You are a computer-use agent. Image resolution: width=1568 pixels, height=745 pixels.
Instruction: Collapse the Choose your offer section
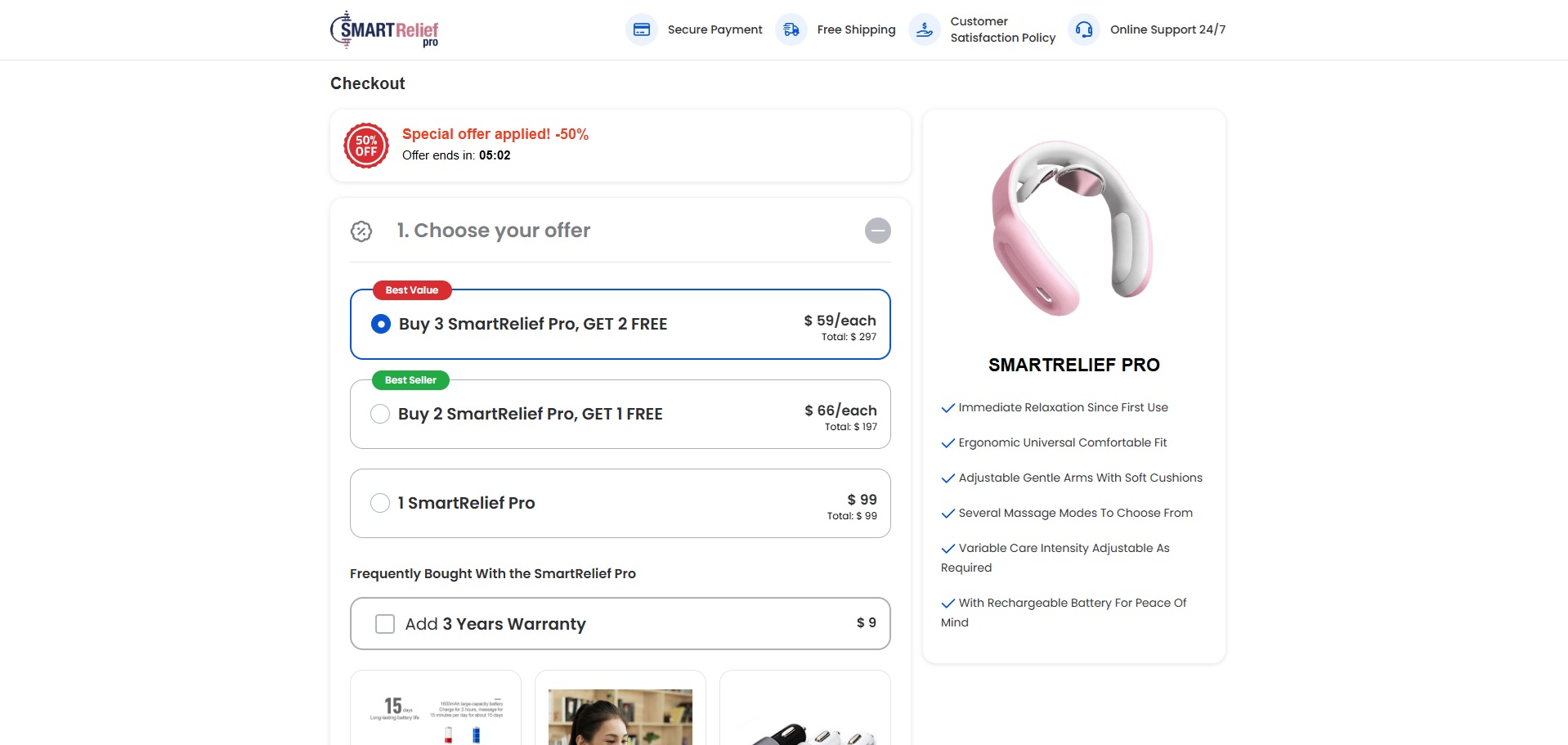pyautogui.click(x=877, y=231)
